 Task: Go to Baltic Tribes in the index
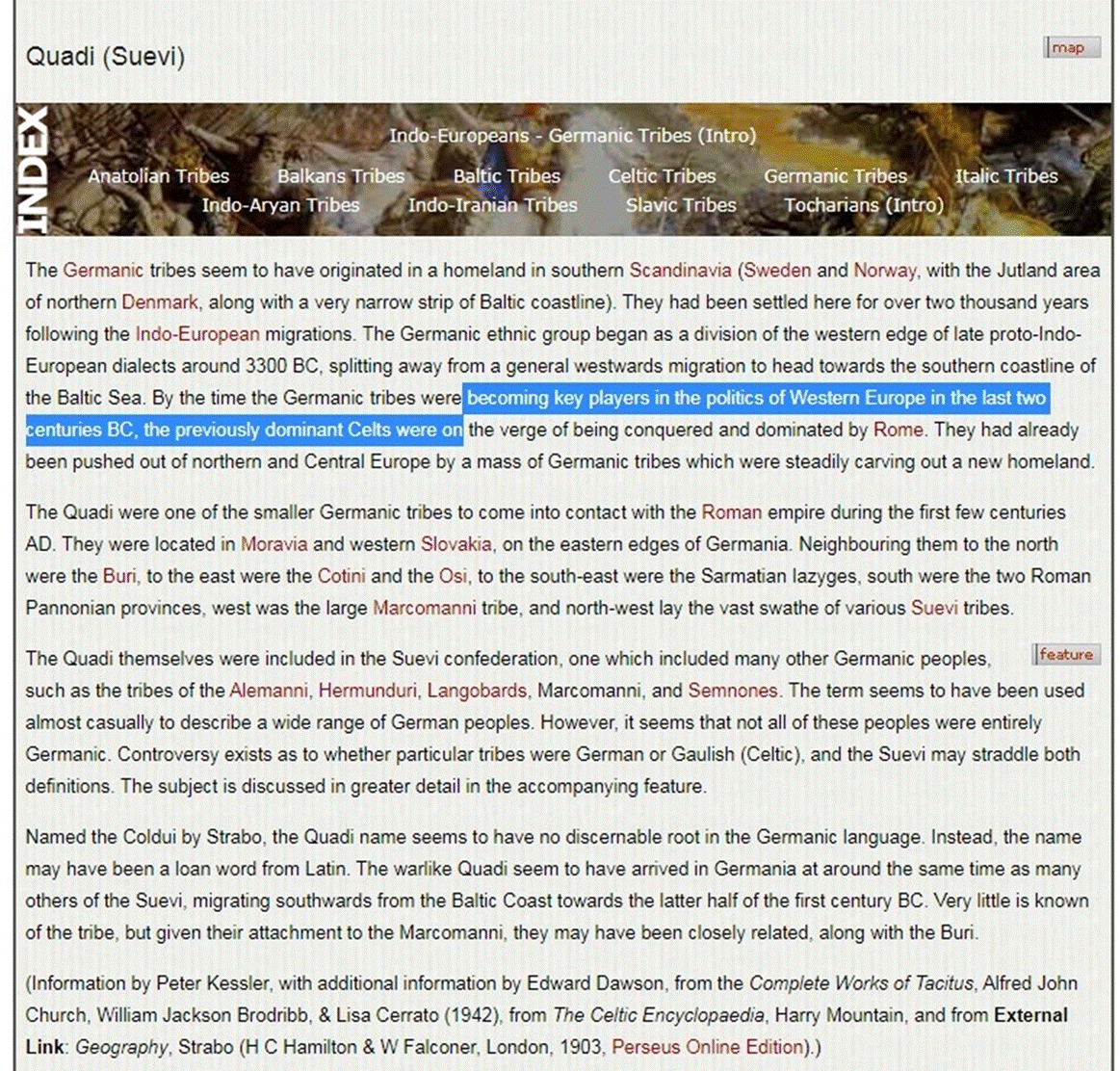(507, 175)
